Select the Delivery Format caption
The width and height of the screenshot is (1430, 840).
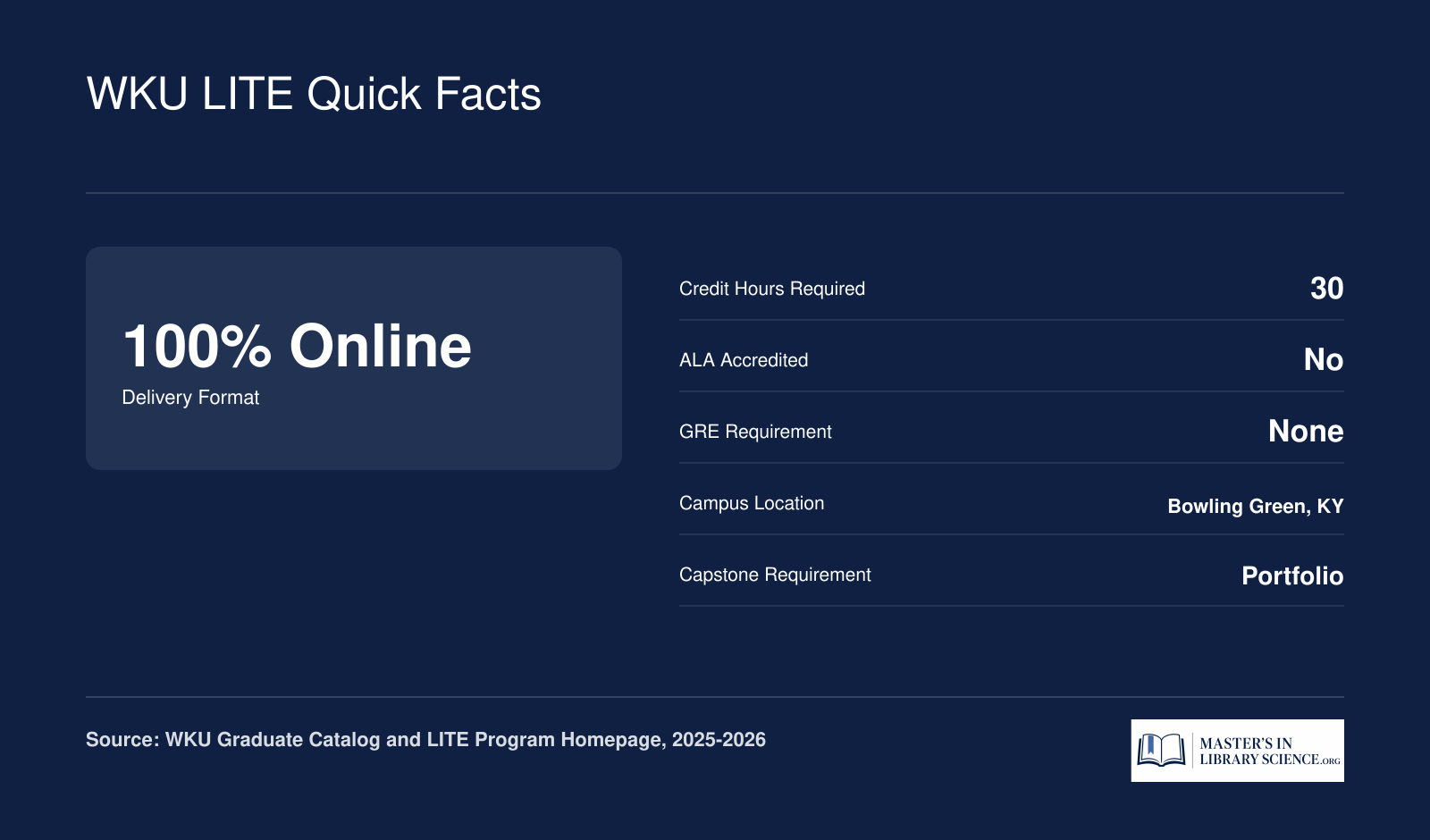(190, 398)
